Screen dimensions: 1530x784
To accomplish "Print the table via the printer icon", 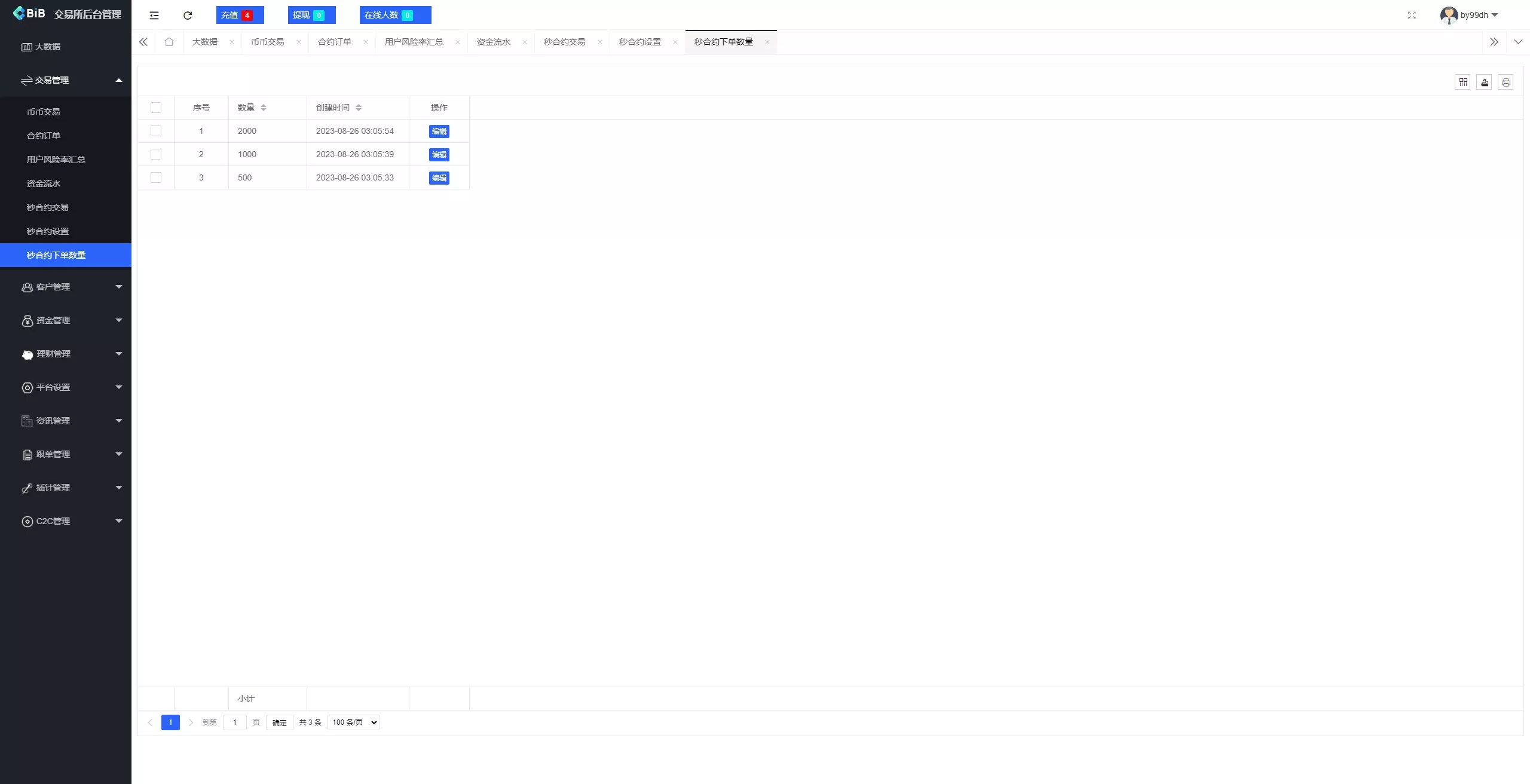I will (1505, 82).
